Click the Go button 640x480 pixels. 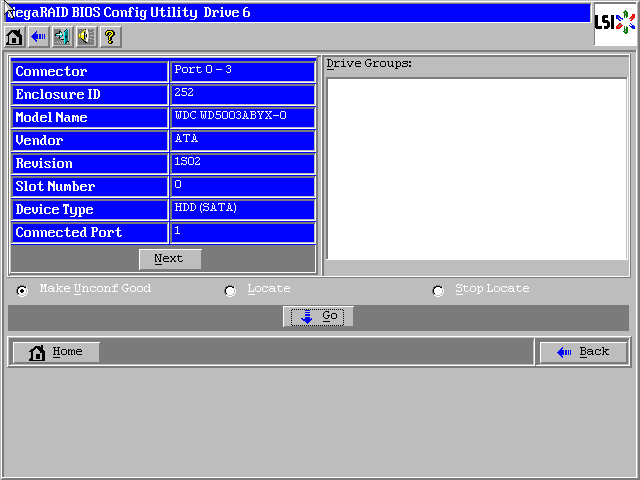(318, 316)
